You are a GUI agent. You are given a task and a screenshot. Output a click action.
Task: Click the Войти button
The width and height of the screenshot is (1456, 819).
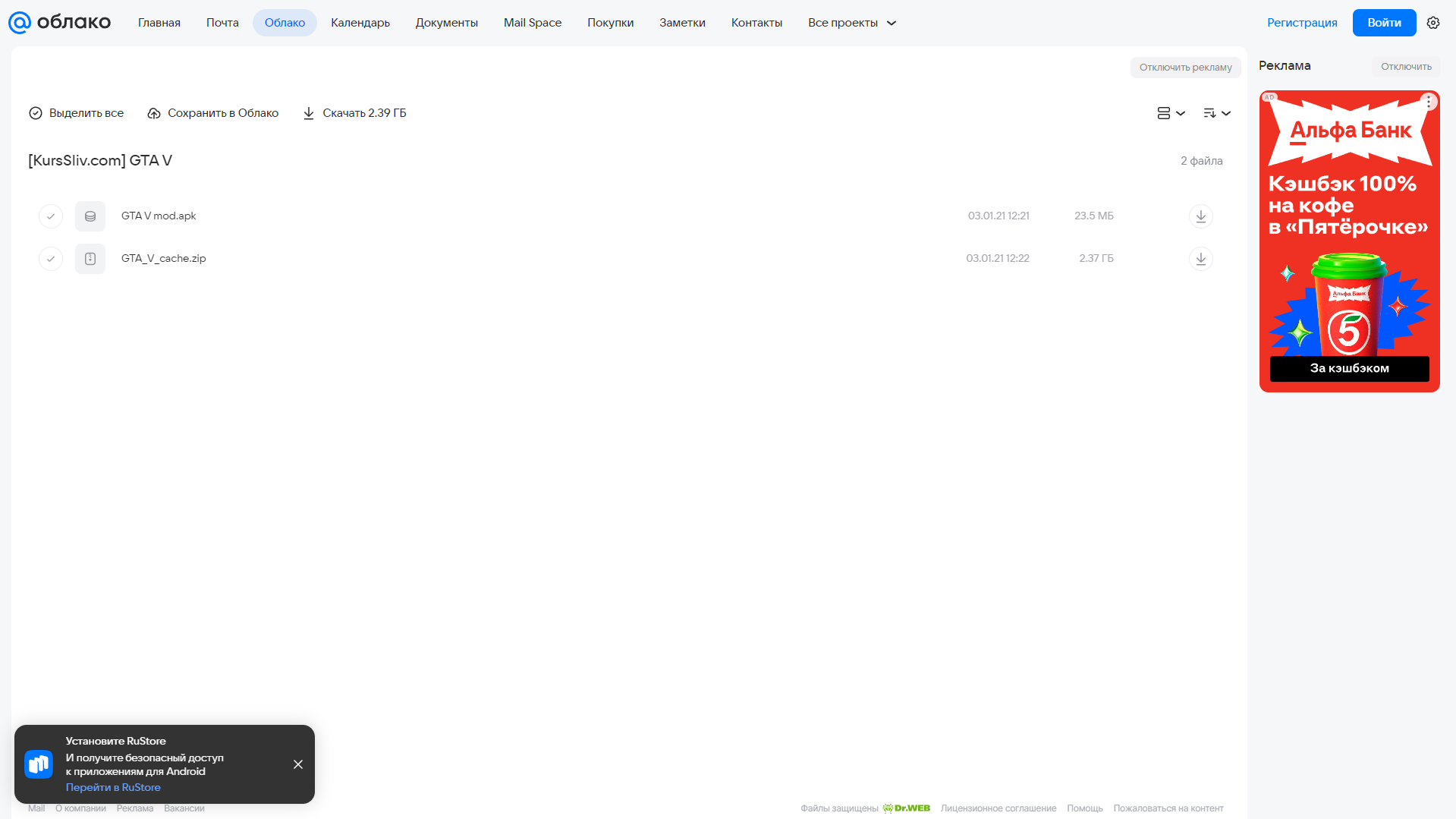(x=1384, y=23)
